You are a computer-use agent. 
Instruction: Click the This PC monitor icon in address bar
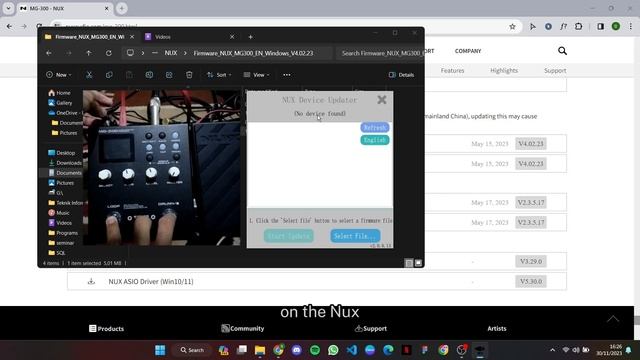pos(130,53)
